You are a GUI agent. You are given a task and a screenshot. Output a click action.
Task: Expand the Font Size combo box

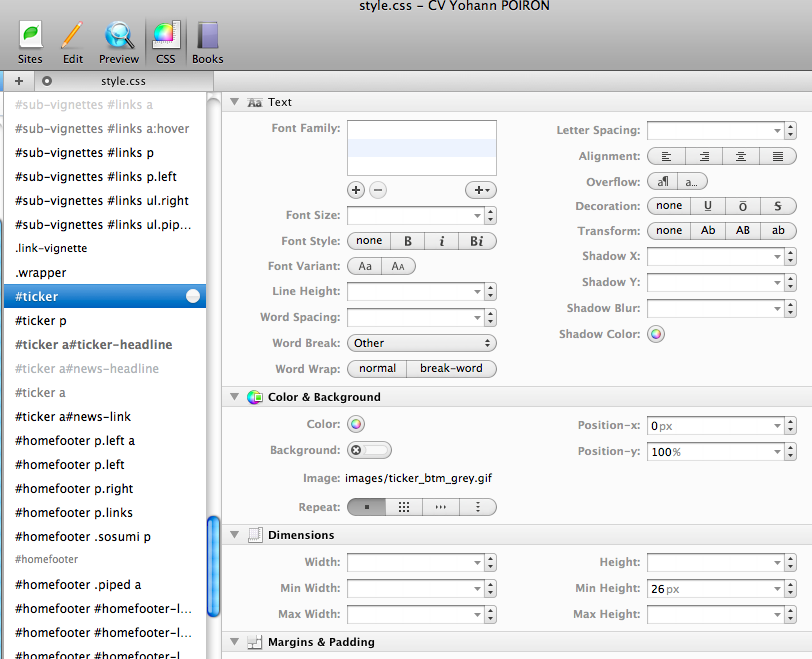476,215
